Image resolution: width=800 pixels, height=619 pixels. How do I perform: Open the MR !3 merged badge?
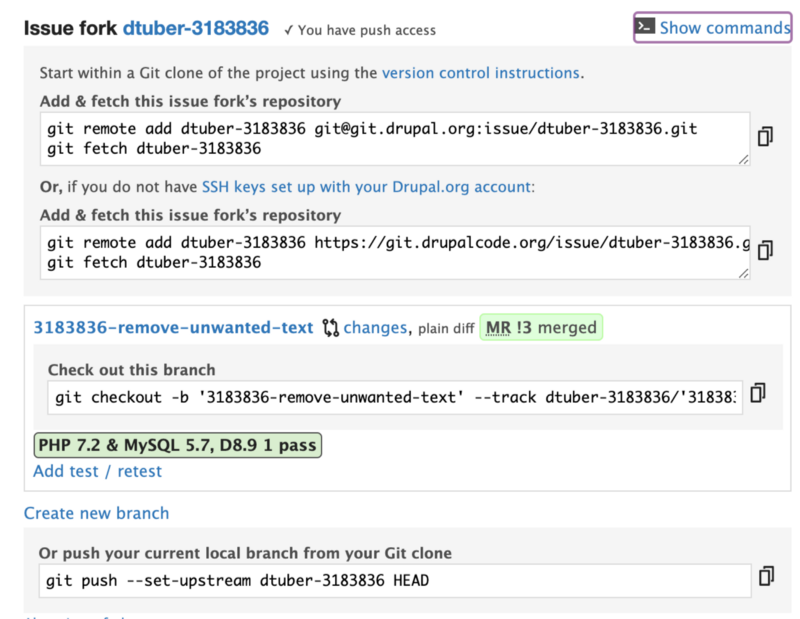click(541, 327)
